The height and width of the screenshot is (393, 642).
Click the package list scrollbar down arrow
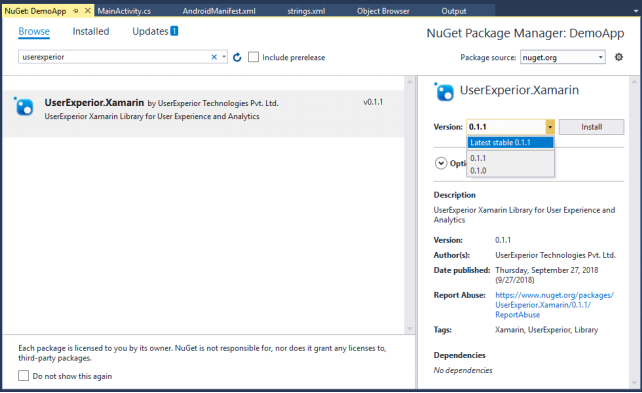tap(409, 329)
